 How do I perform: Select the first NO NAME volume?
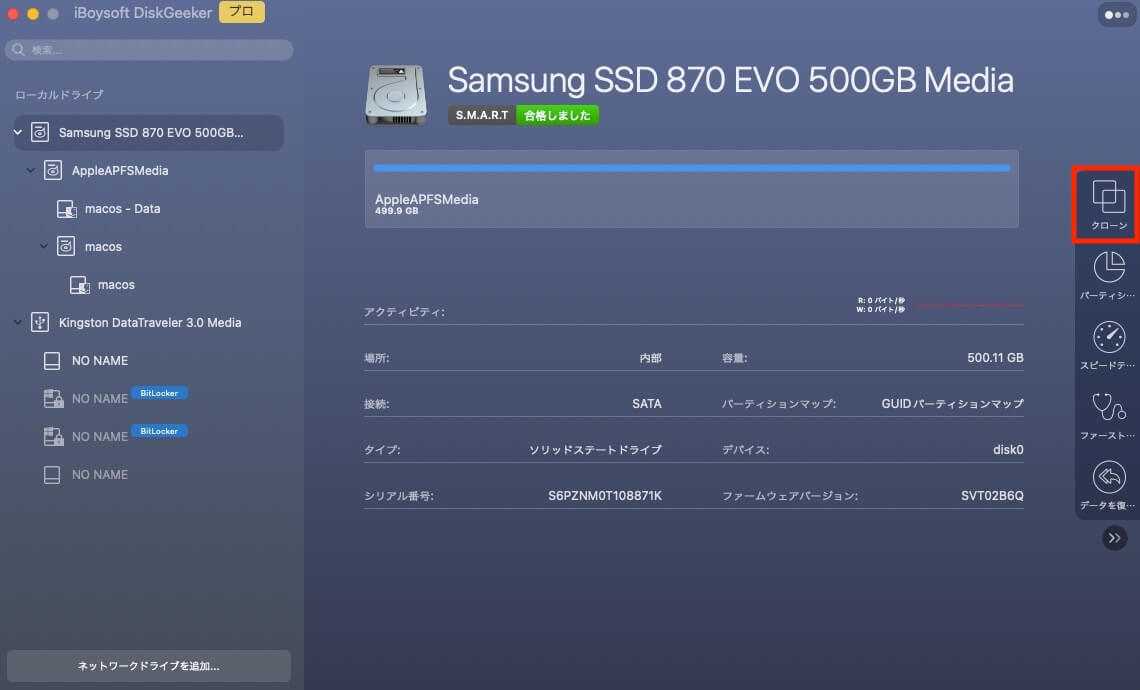click(100, 361)
